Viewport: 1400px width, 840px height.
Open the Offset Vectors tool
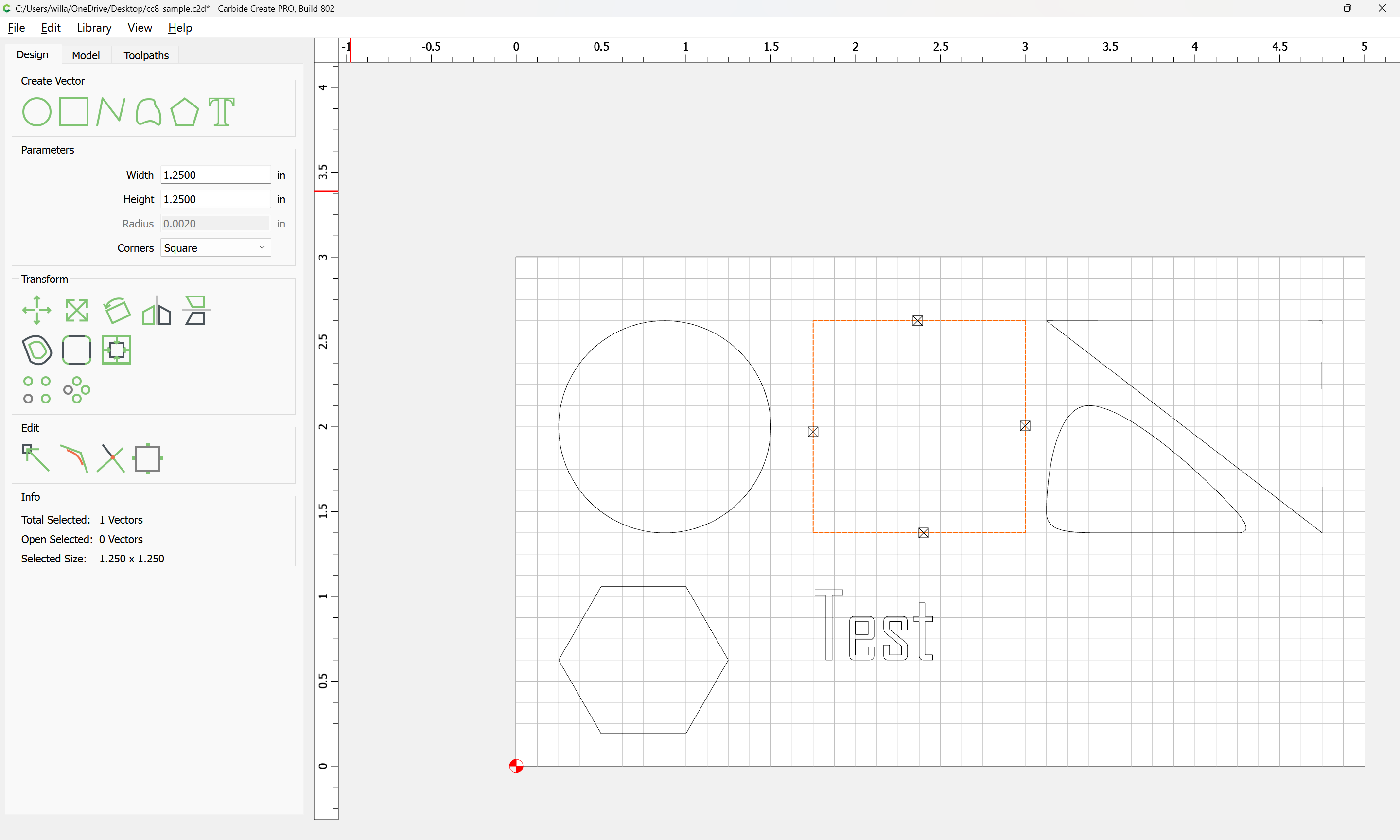[x=37, y=350]
